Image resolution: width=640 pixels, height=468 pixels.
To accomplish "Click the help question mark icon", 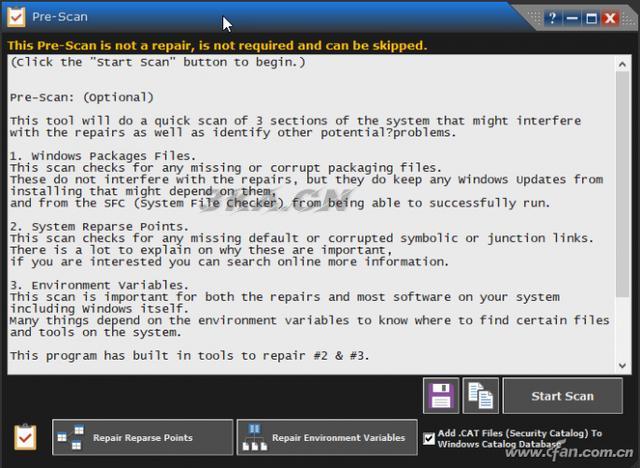I will pyautogui.click(x=552, y=18).
